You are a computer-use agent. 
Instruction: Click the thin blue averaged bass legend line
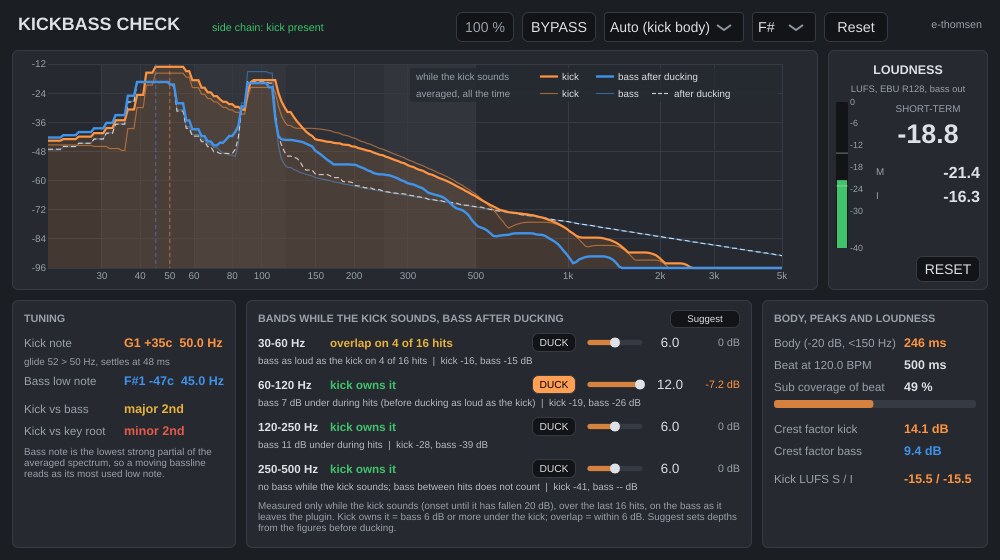(605, 94)
